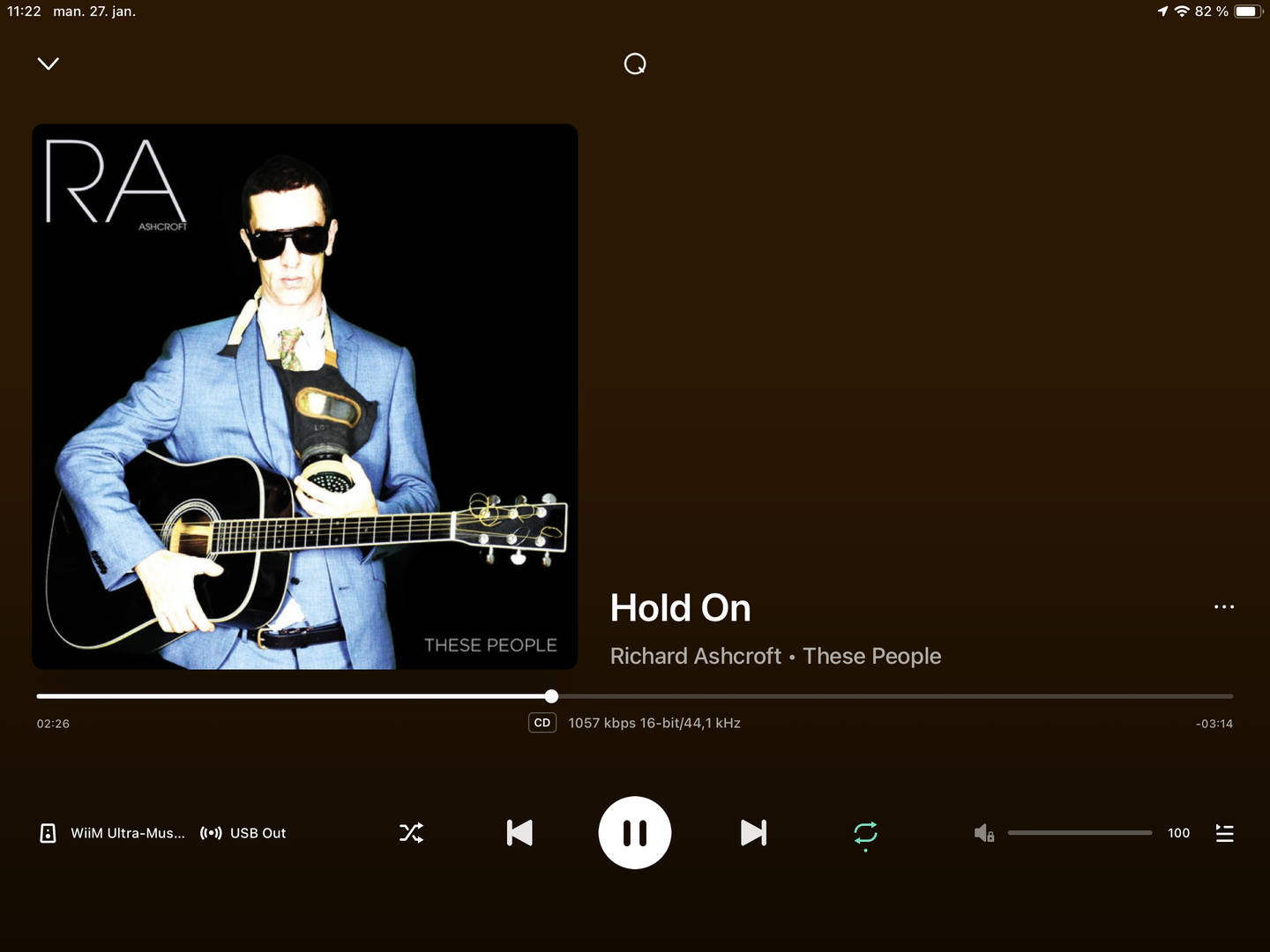Viewport: 1270px width, 952px height.
Task: Toggle shuffle playback mode
Action: point(411,833)
